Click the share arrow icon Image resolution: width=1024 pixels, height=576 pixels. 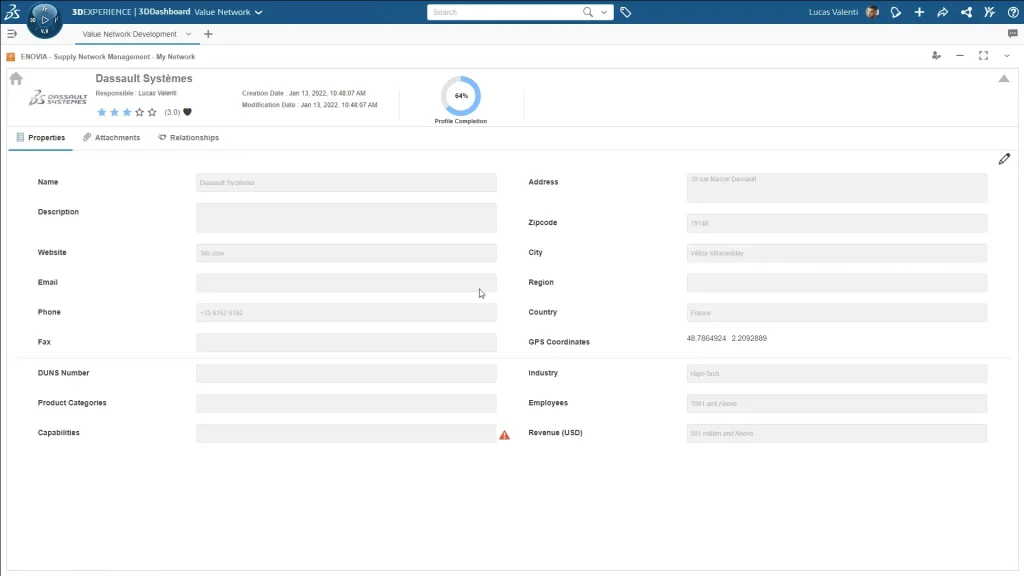[x=942, y=12]
